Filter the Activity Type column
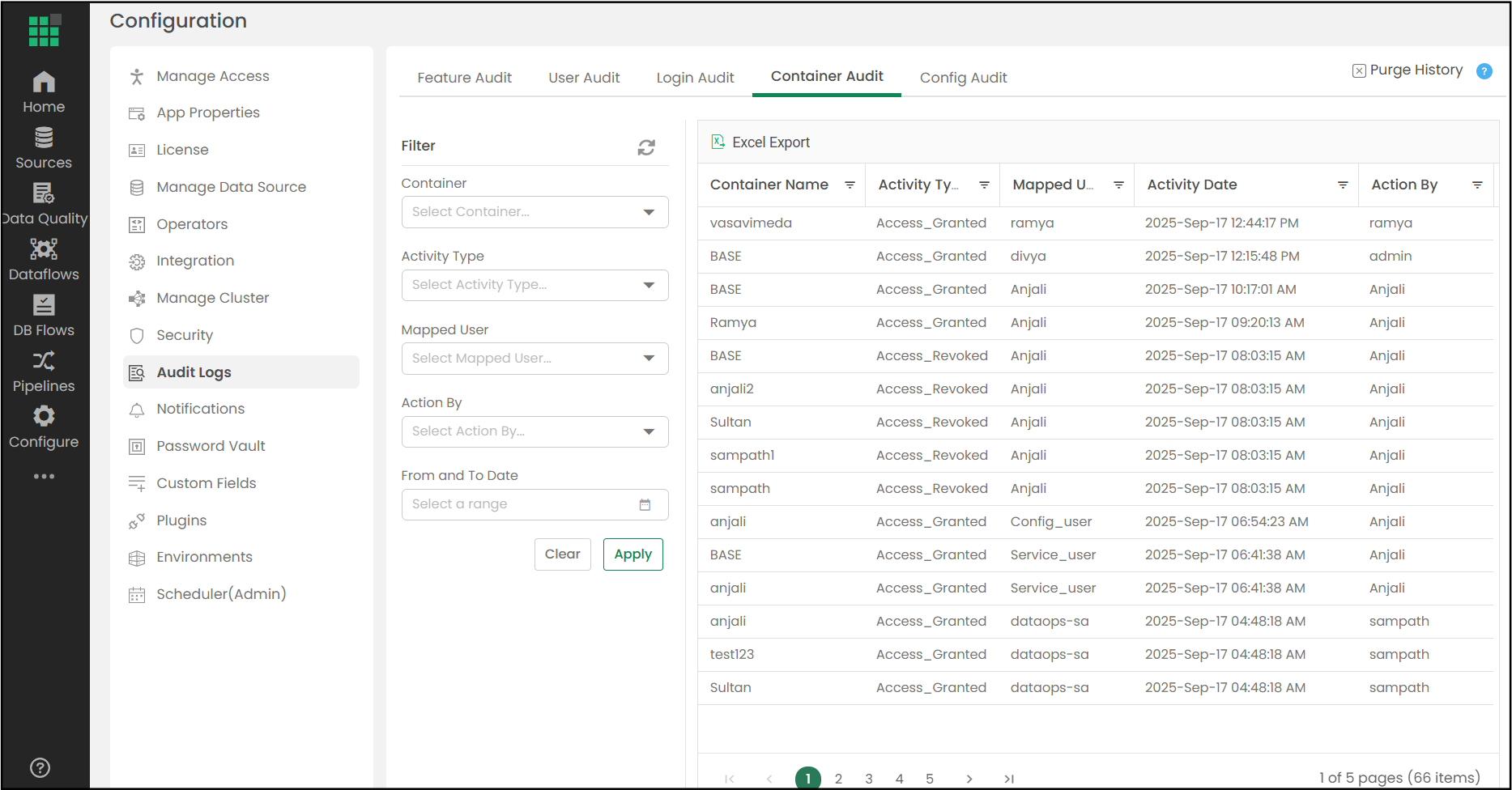Viewport: 1512px width, 790px height. 984,185
